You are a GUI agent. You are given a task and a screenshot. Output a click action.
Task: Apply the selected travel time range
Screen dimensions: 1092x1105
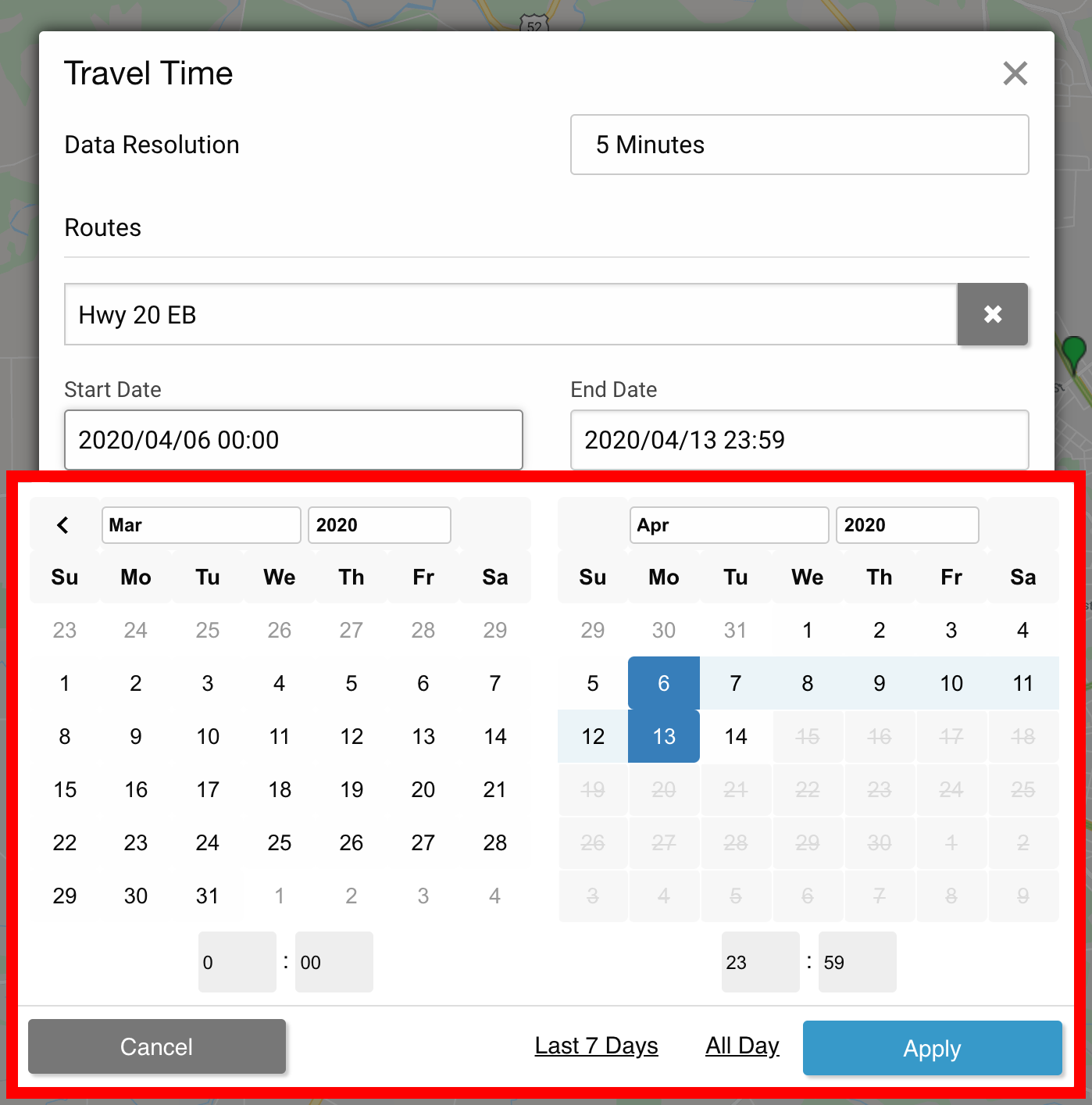click(931, 1047)
